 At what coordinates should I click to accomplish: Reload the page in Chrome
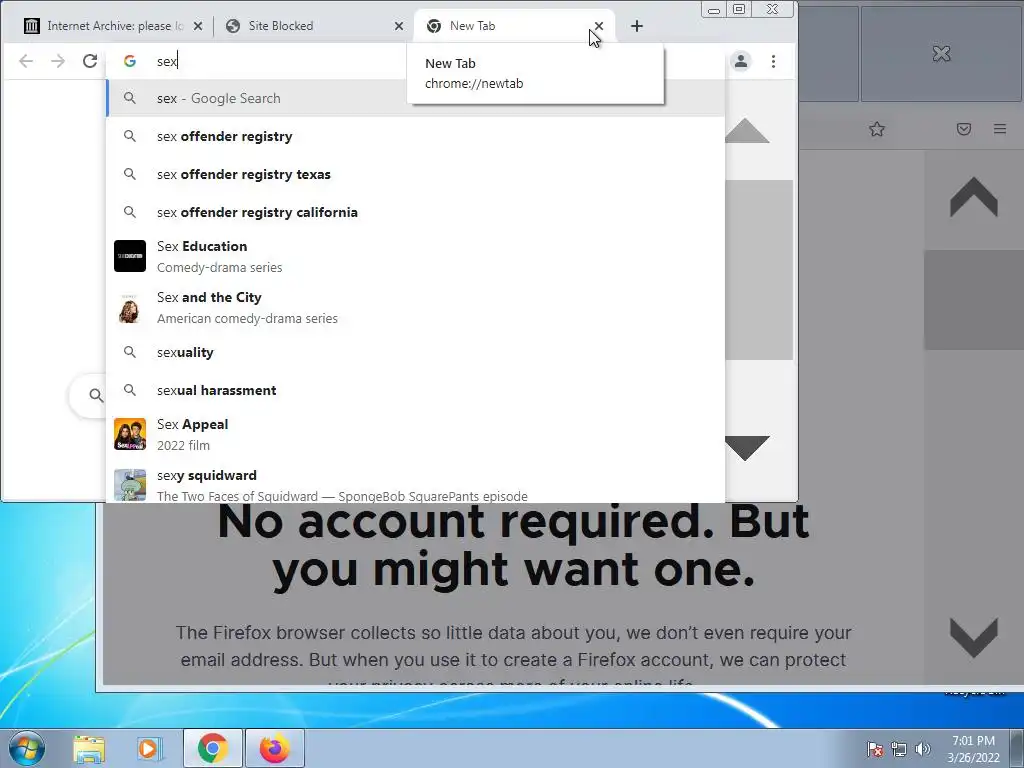coord(90,61)
